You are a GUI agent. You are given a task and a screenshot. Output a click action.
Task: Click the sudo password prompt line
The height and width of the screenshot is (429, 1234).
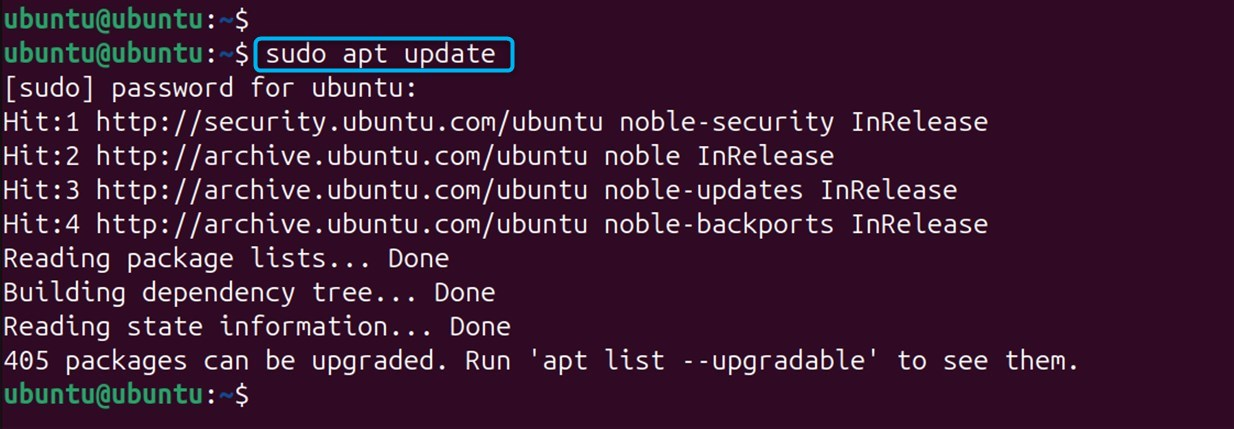[x=208, y=88]
